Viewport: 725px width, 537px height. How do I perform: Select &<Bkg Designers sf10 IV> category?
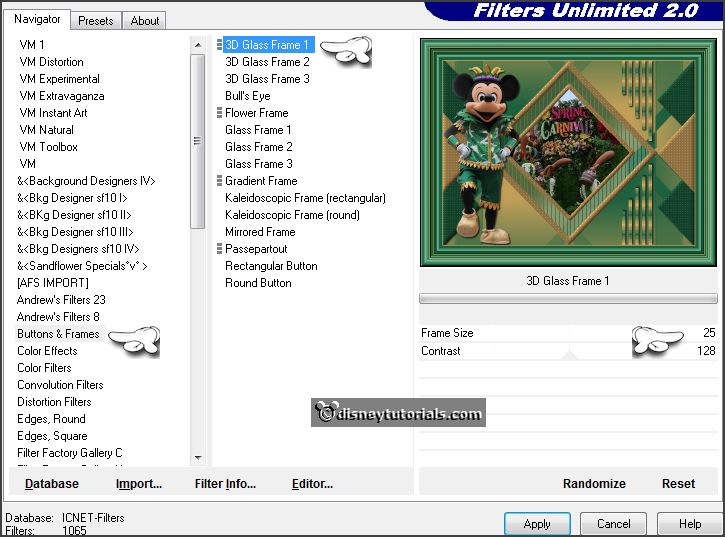pyautogui.click(x=78, y=249)
